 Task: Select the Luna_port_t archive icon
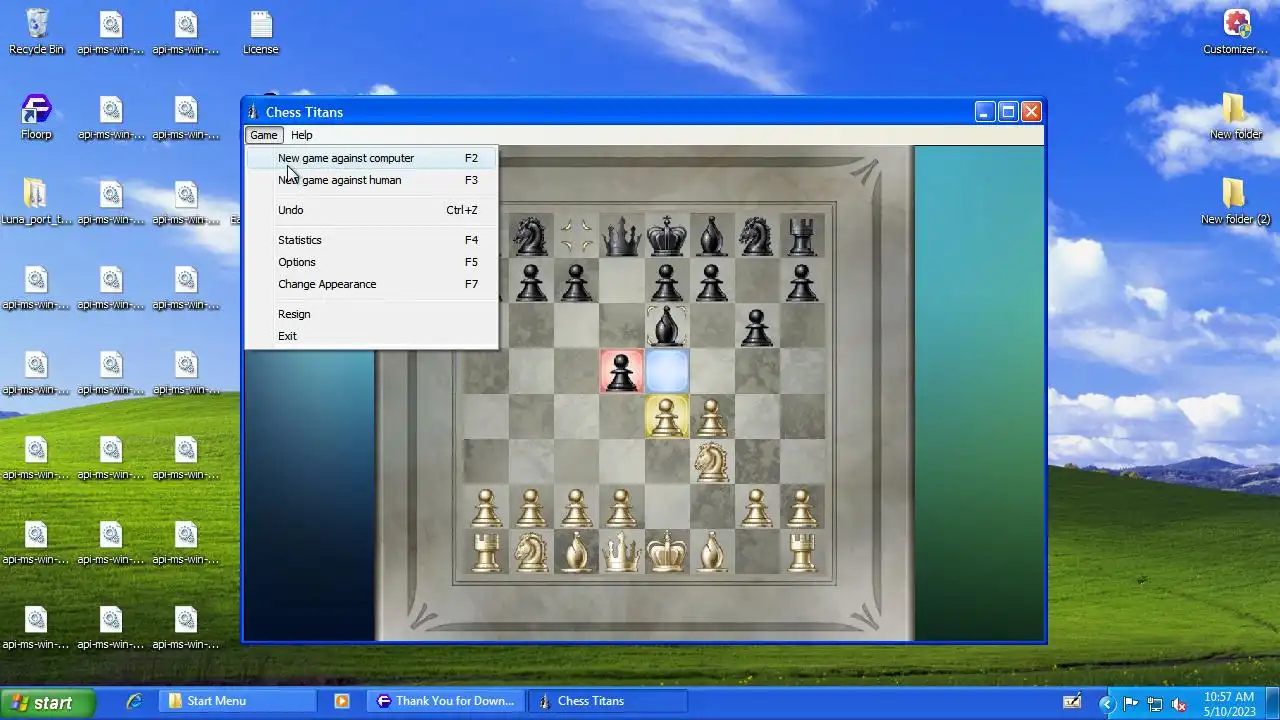click(35, 202)
